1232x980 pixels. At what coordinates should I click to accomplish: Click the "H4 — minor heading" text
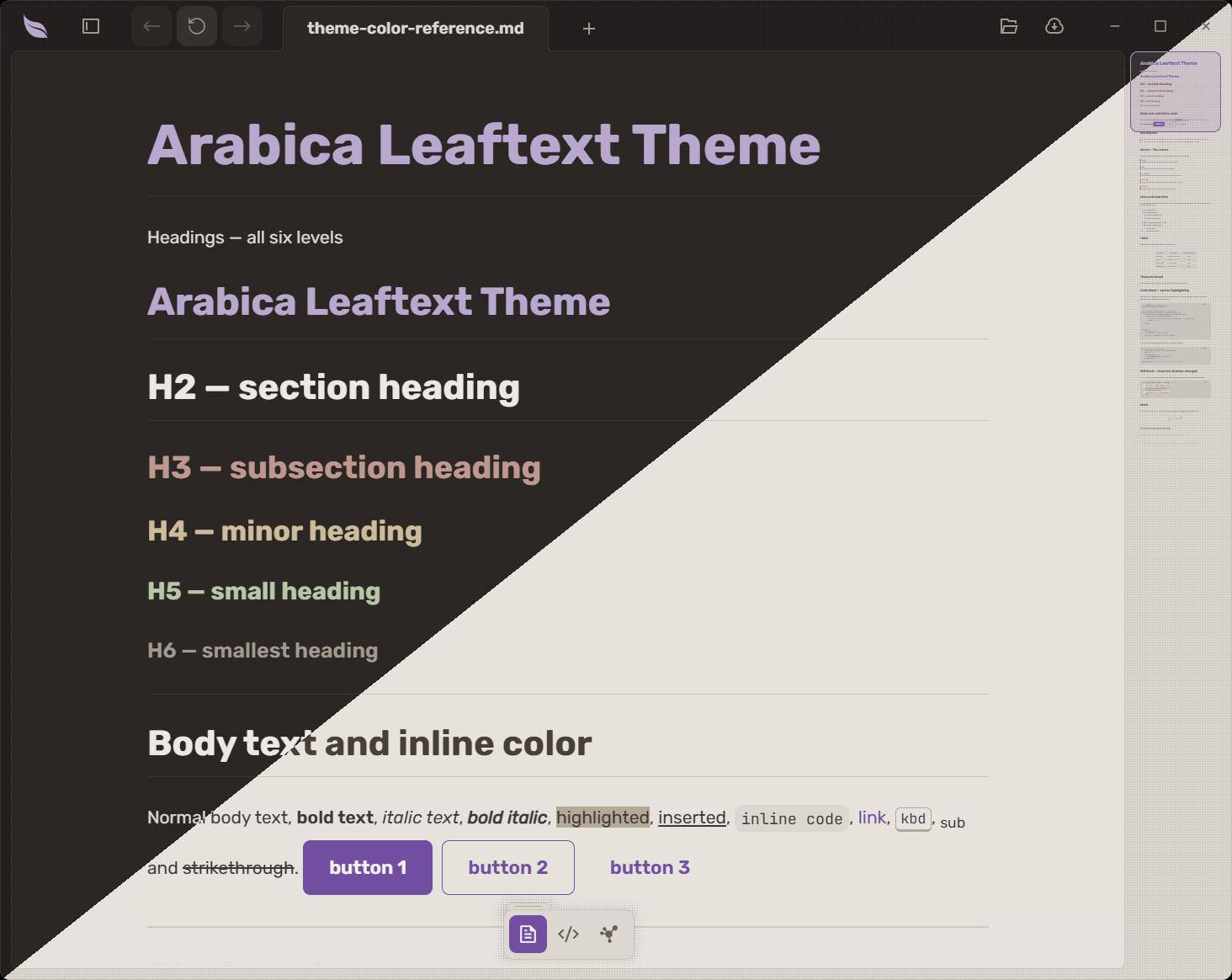(284, 531)
